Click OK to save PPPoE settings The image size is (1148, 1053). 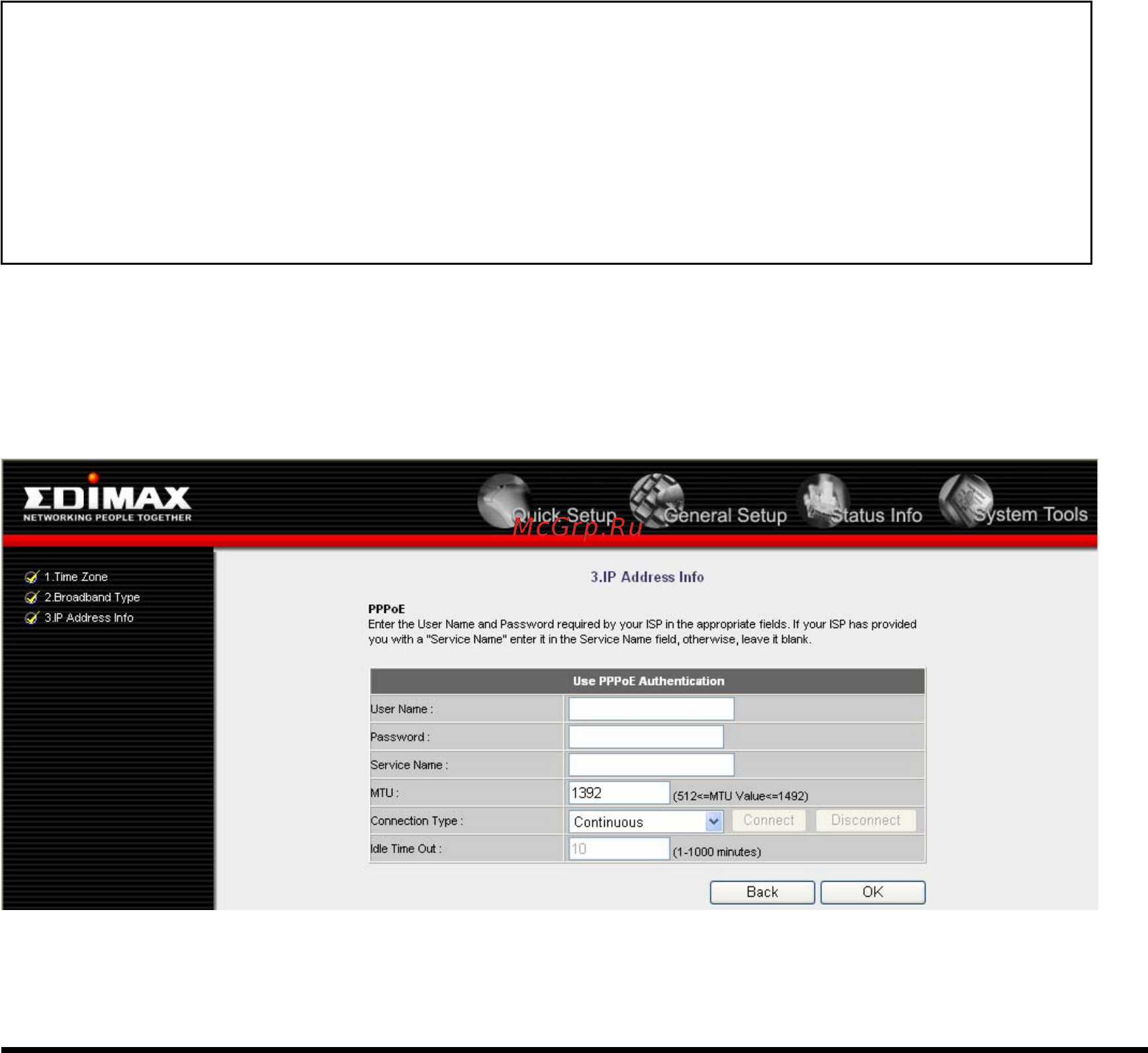873,892
